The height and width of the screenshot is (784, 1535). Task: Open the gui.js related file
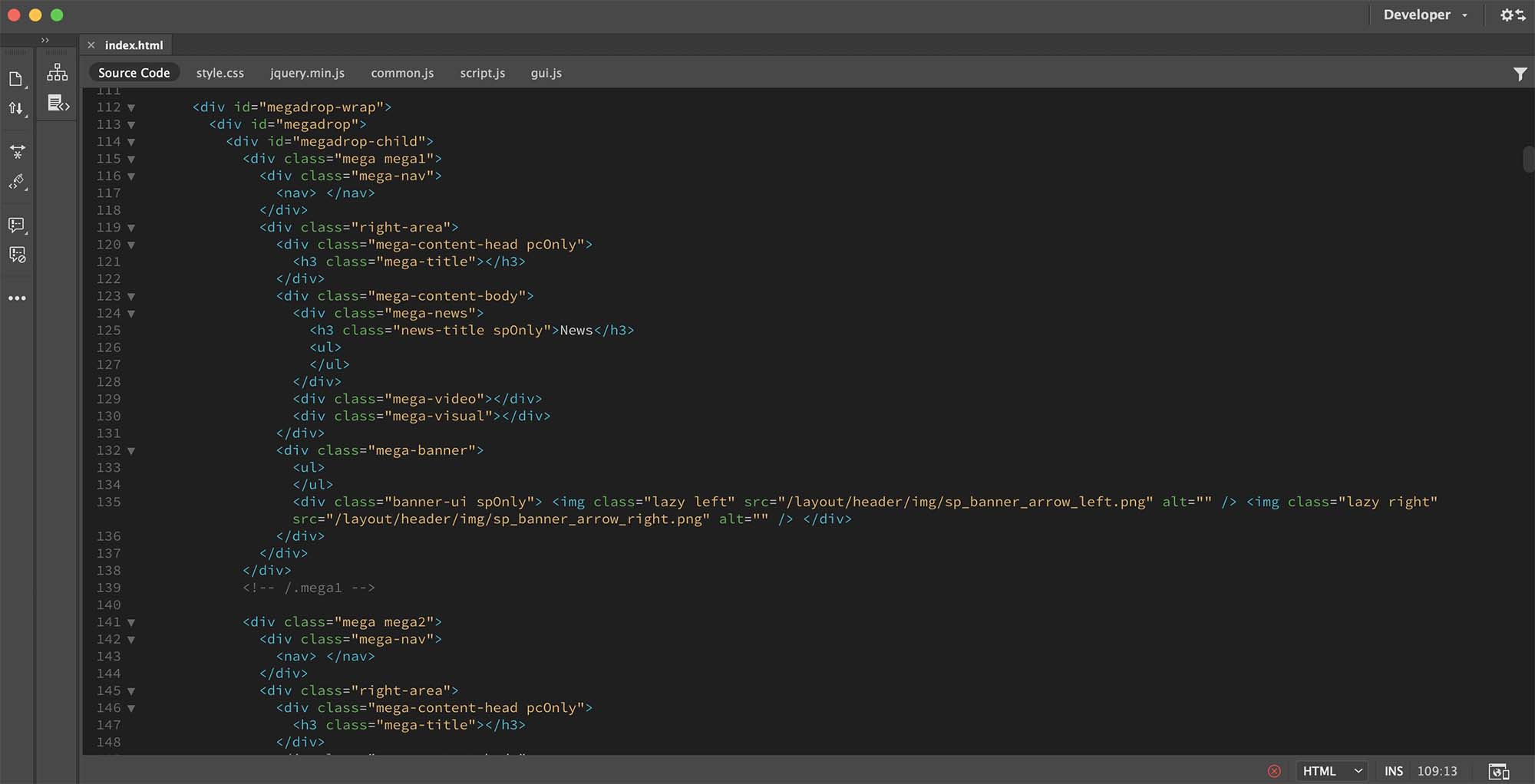(546, 73)
